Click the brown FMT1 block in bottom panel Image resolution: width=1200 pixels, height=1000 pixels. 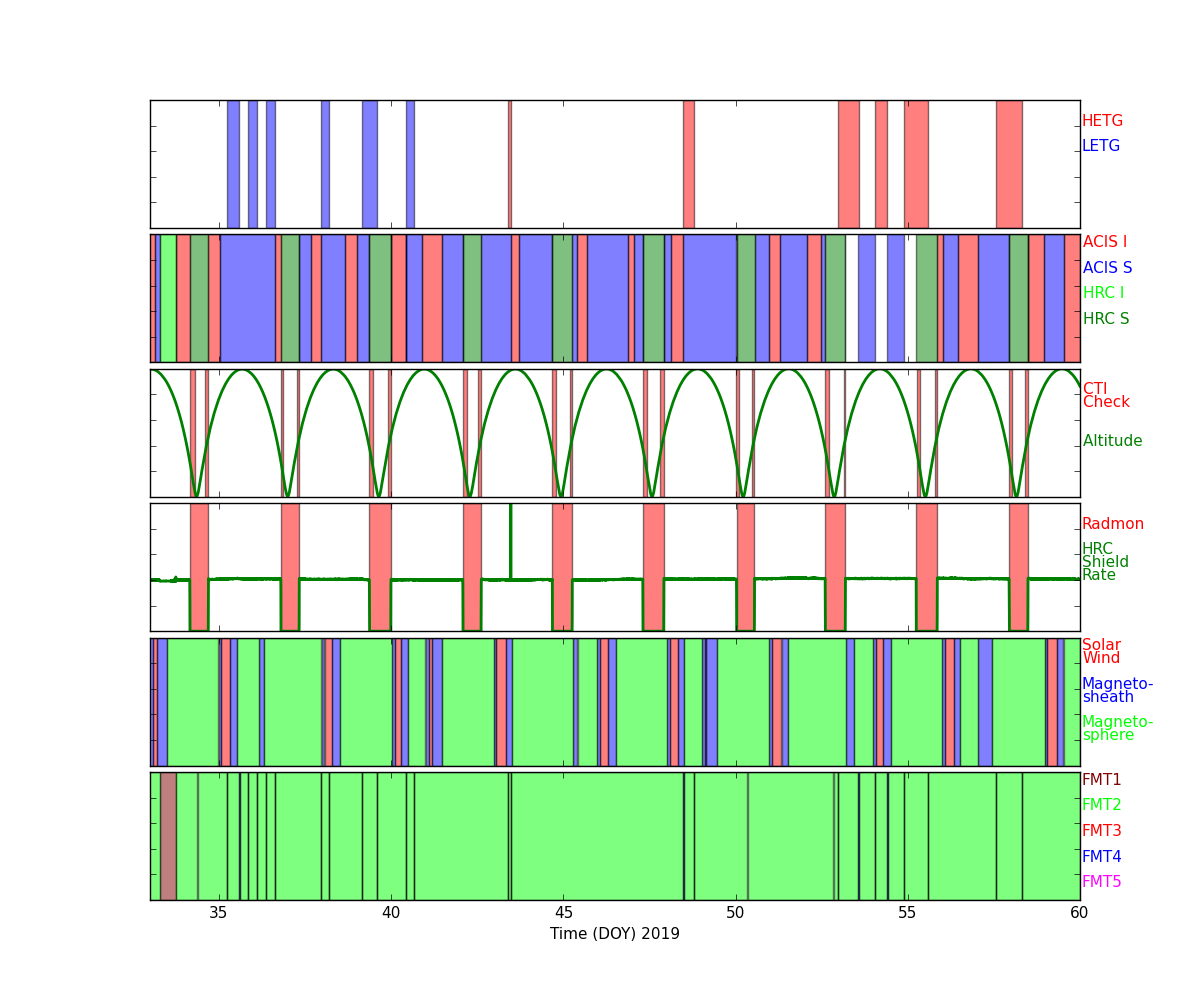[168, 836]
